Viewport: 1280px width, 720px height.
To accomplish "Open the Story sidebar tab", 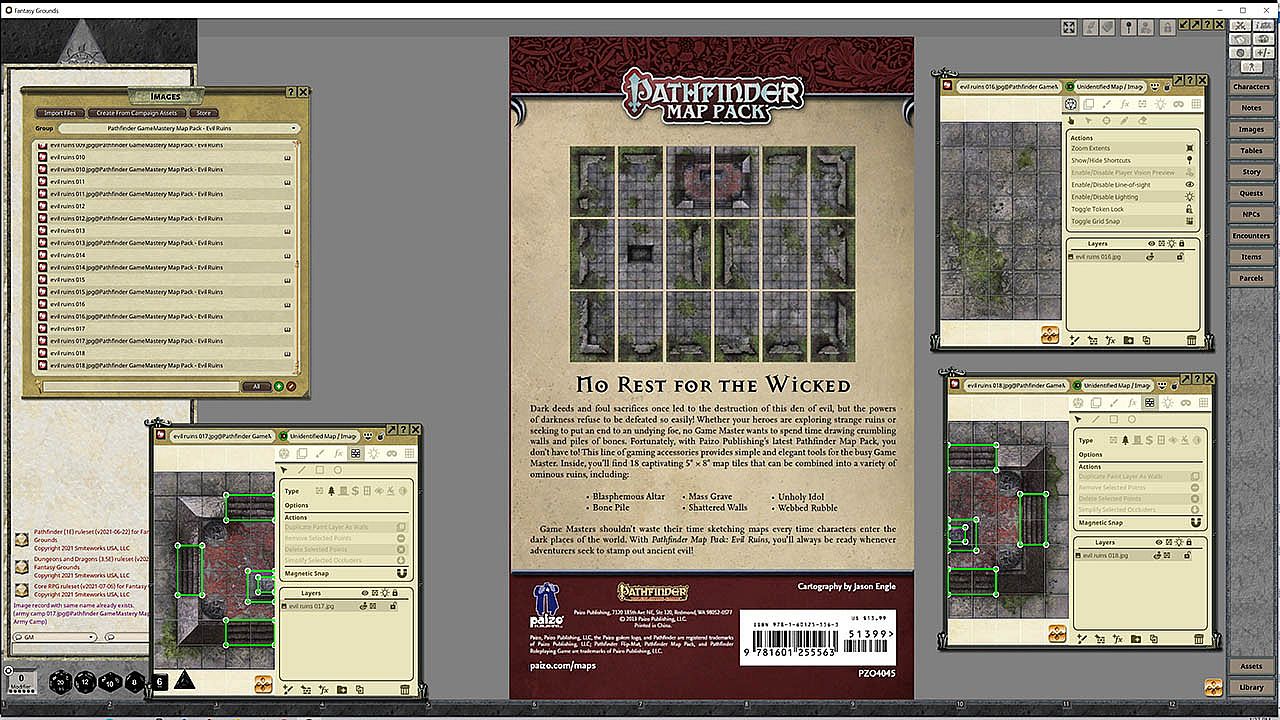I will [1251, 172].
